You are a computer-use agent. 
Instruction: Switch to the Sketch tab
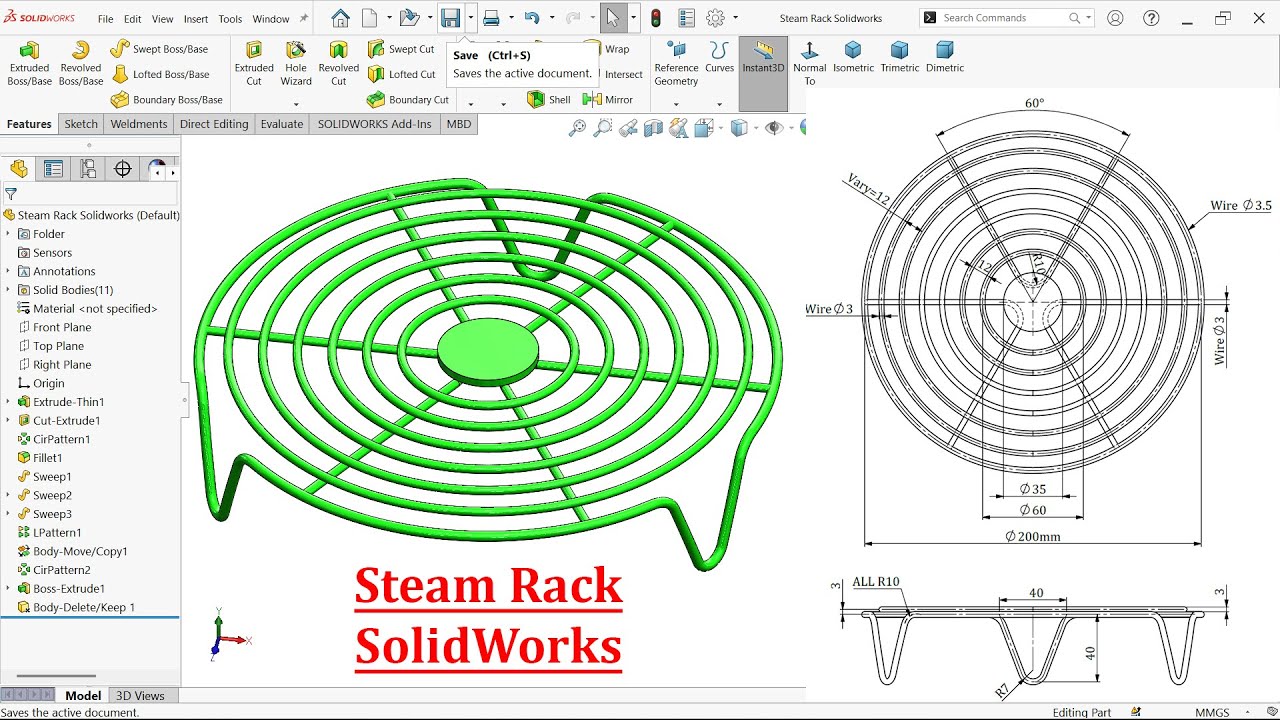[x=81, y=124]
